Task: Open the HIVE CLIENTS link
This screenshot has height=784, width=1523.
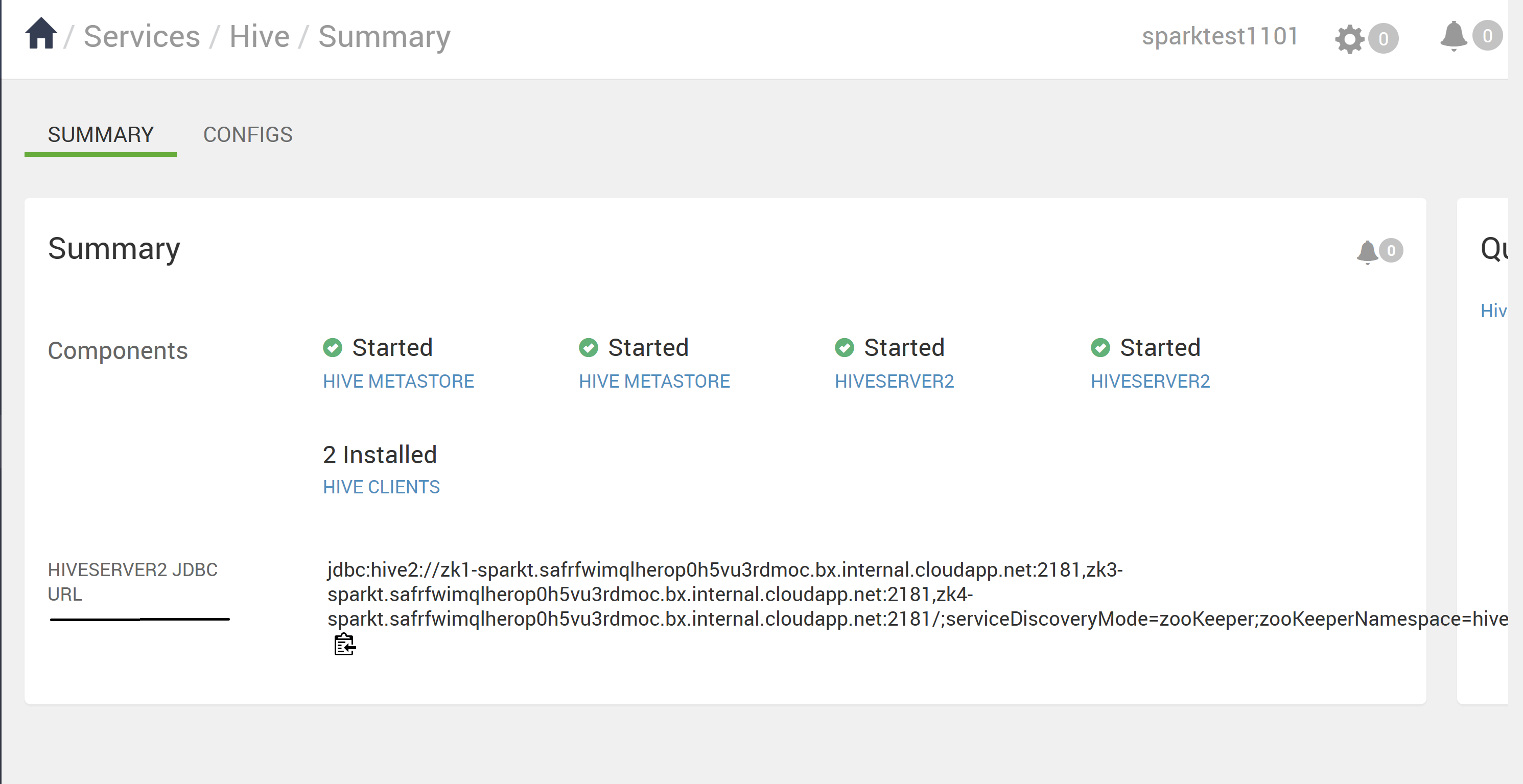Action: tap(381, 487)
